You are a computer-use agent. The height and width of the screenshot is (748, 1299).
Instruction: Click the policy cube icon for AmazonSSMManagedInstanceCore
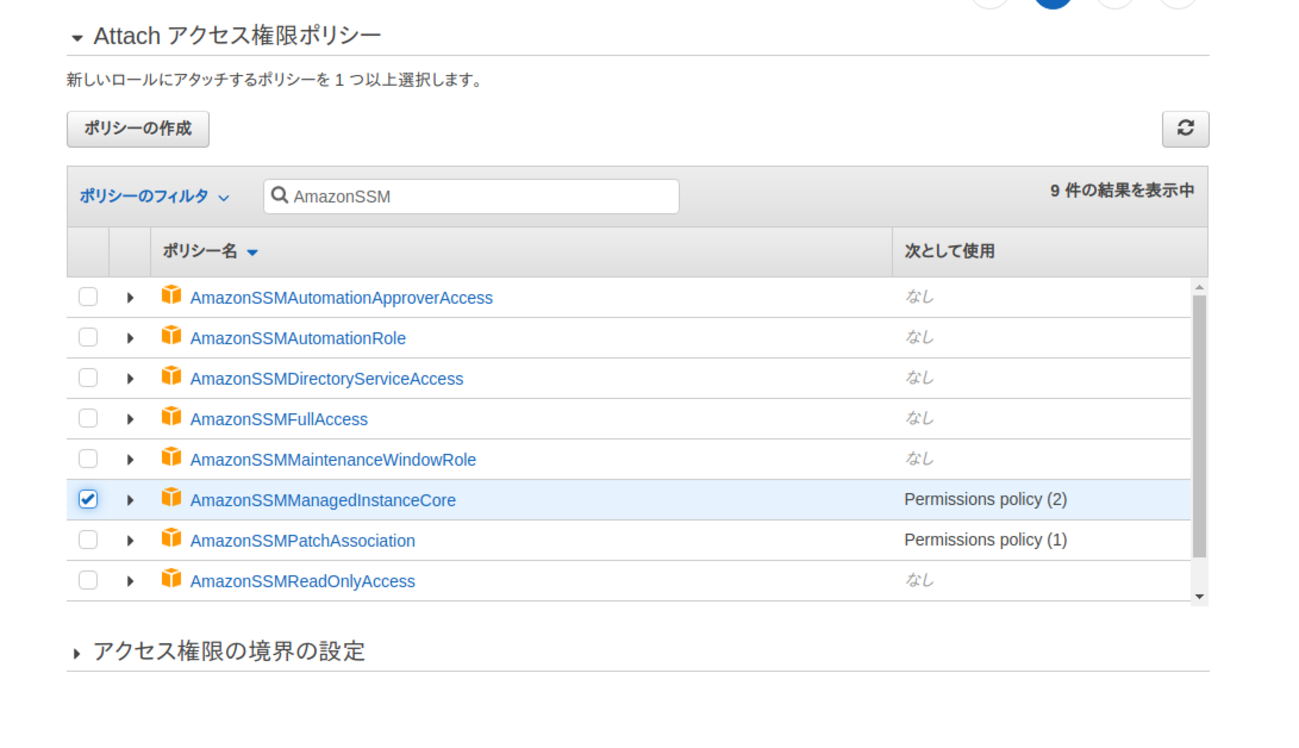pos(172,497)
